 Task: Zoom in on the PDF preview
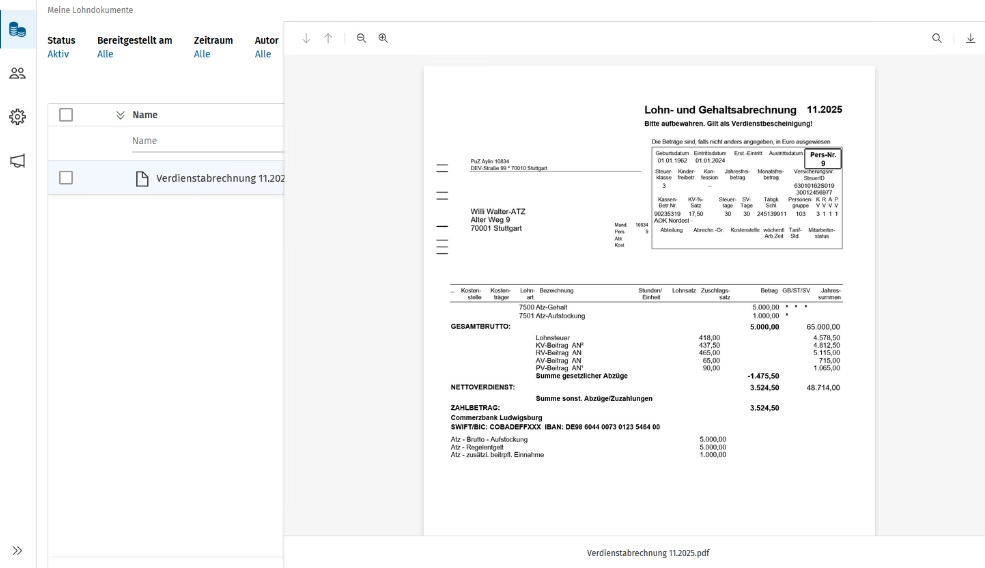click(382, 38)
